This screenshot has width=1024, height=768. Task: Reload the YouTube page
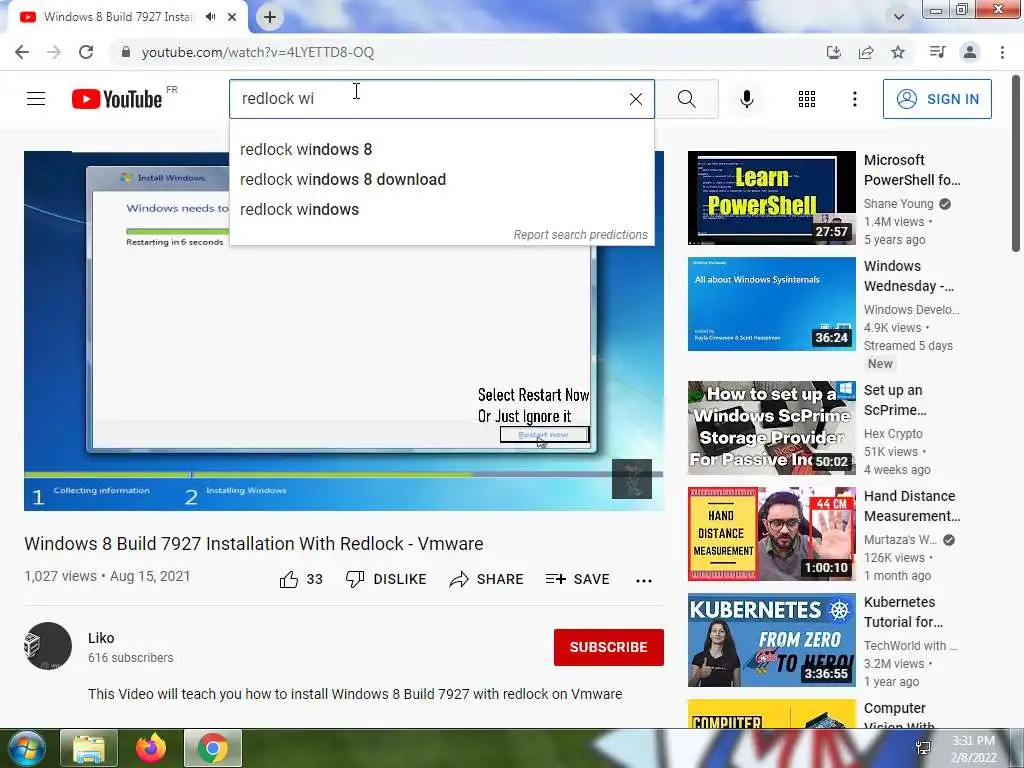pos(86,52)
